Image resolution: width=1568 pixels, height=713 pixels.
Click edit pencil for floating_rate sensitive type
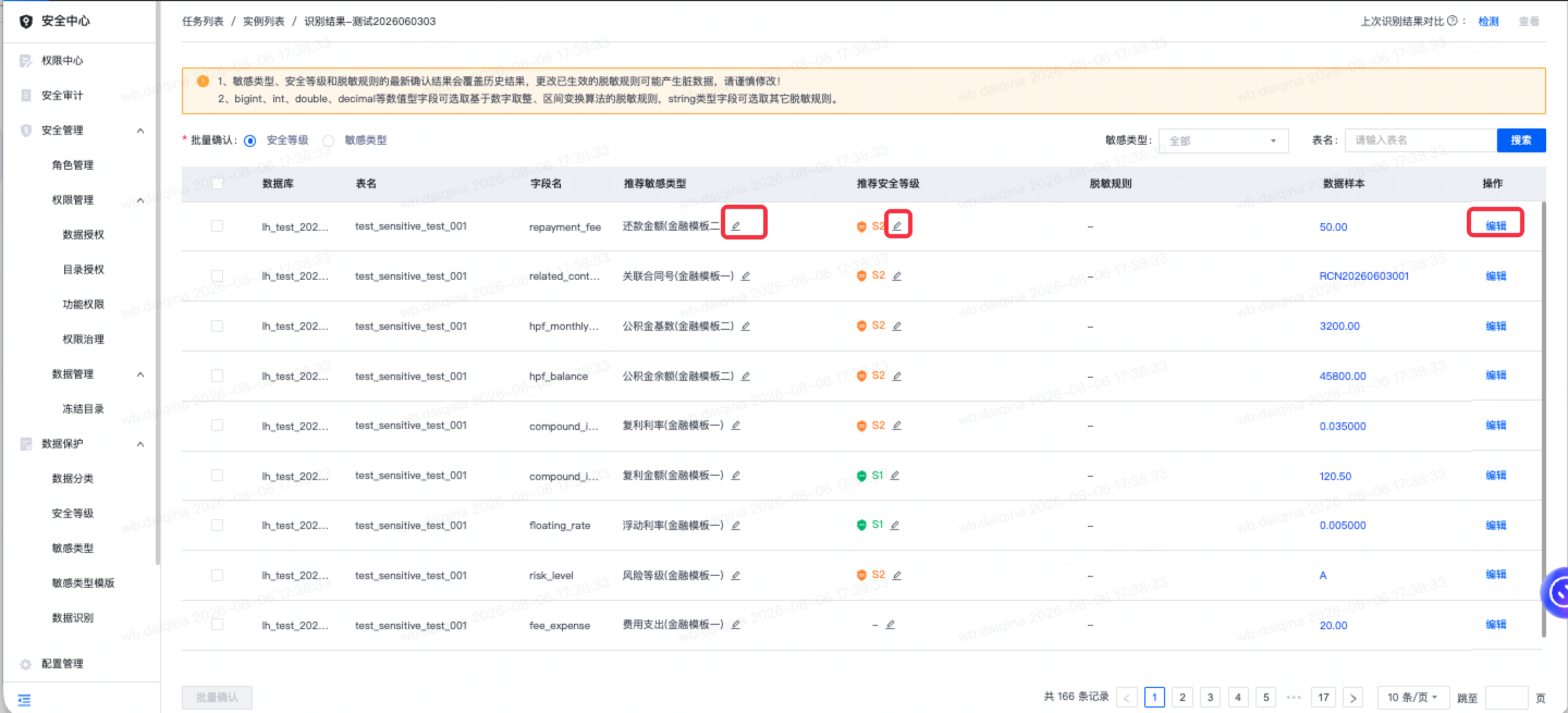[736, 525]
